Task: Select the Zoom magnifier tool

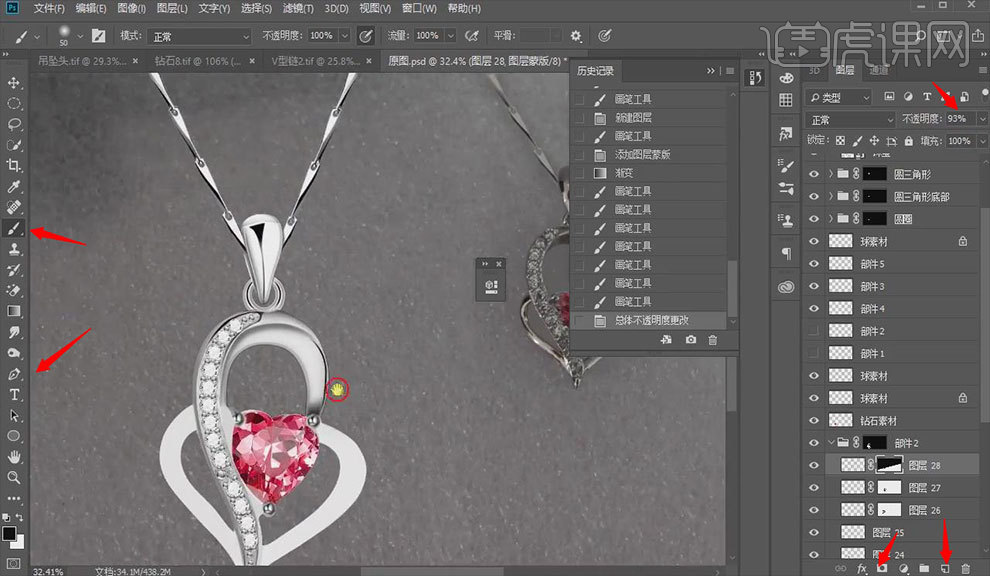Action: [14, 478]
